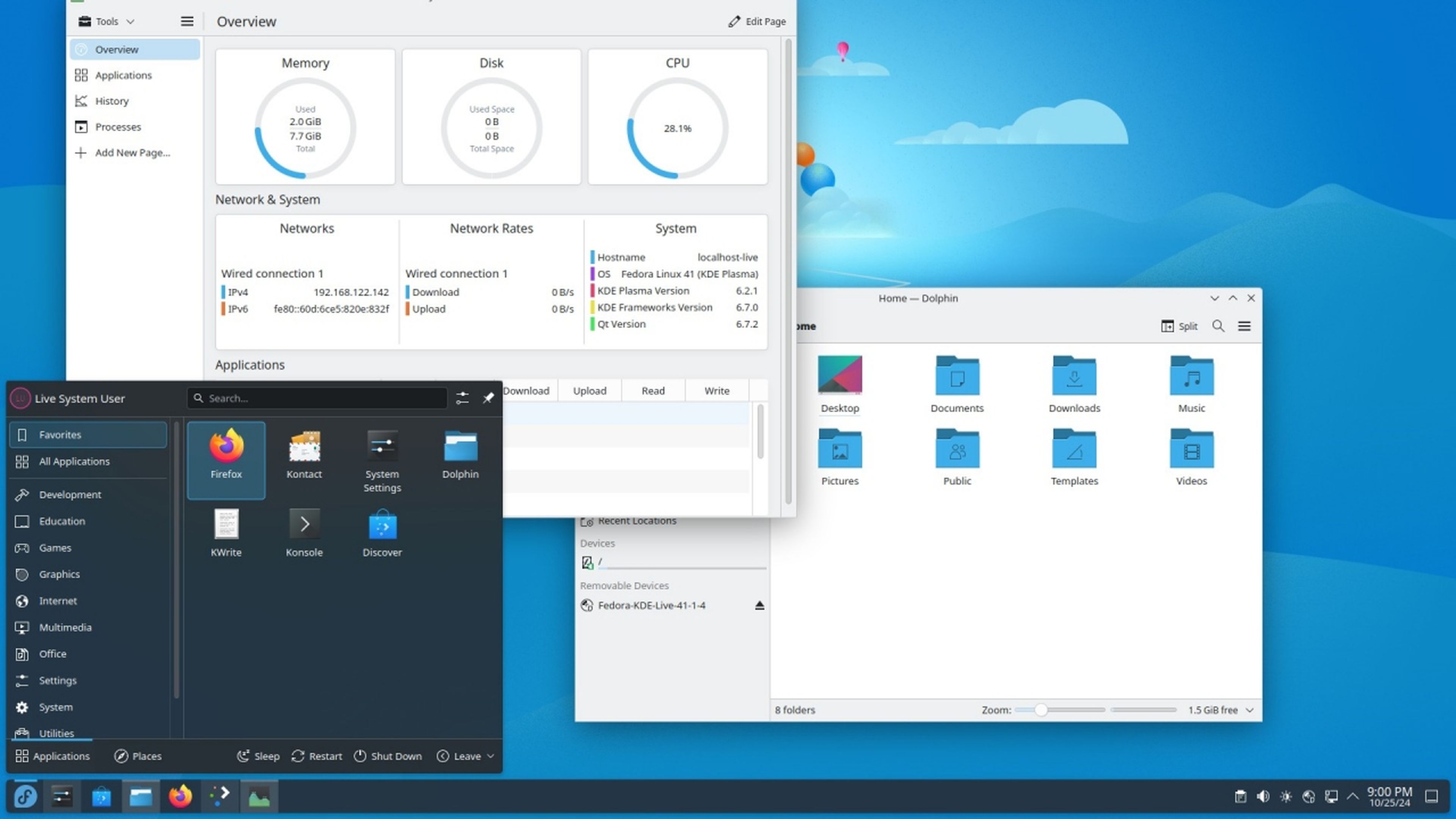Select the Office category
The height and width of the screenshot is (819, 1456).
(x=88, y=653)
